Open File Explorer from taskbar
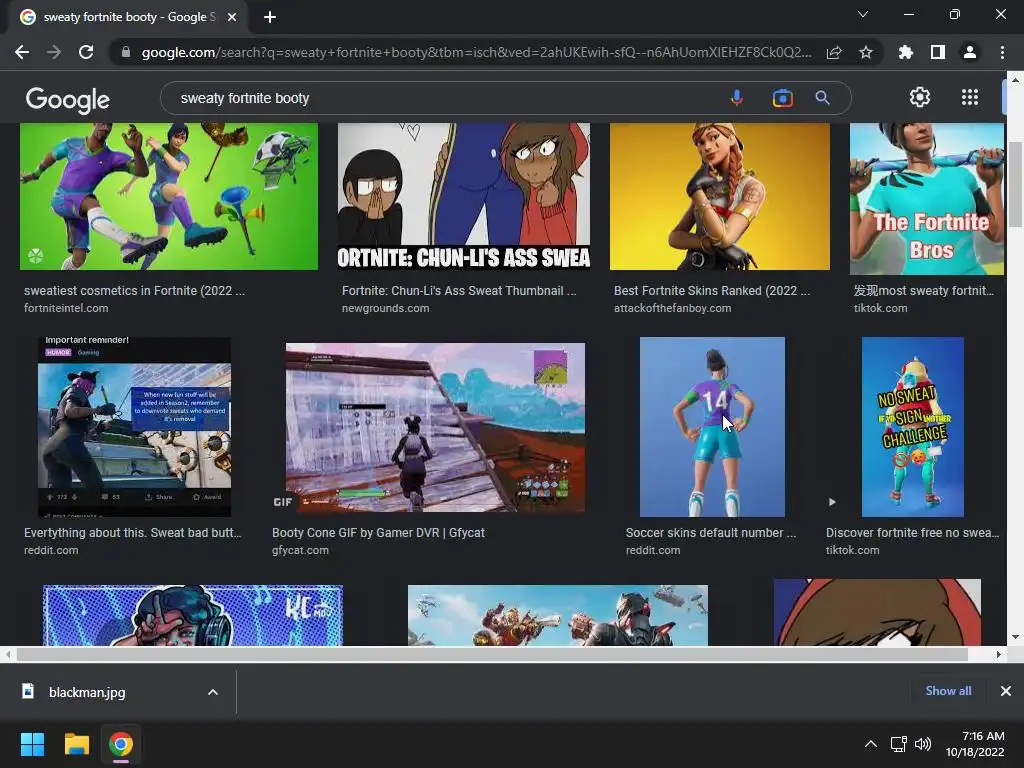 [76, 744]
